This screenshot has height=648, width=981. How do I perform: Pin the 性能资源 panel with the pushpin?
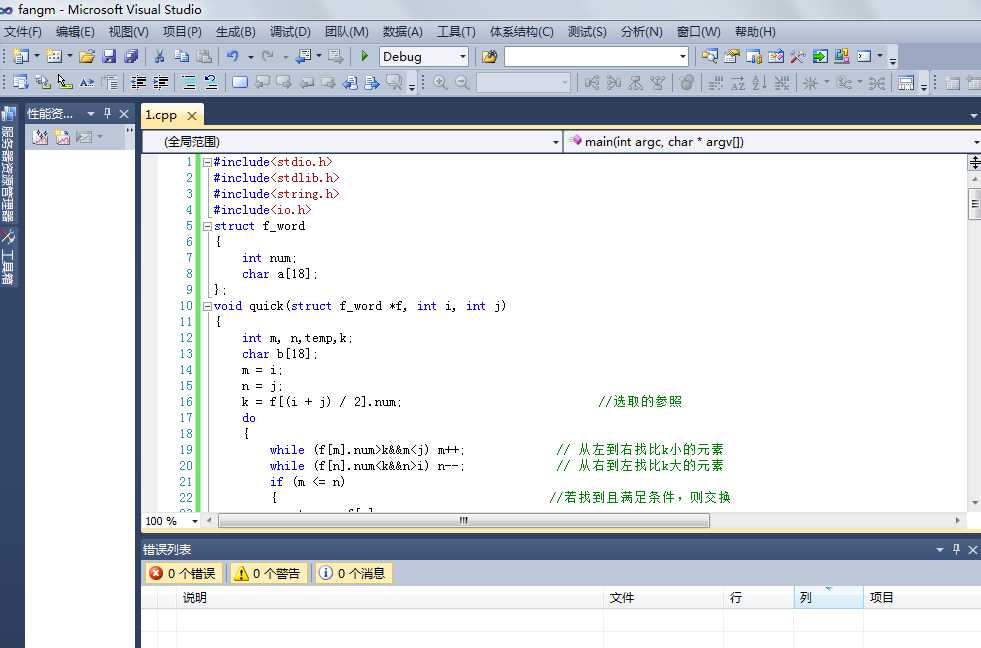108,113
